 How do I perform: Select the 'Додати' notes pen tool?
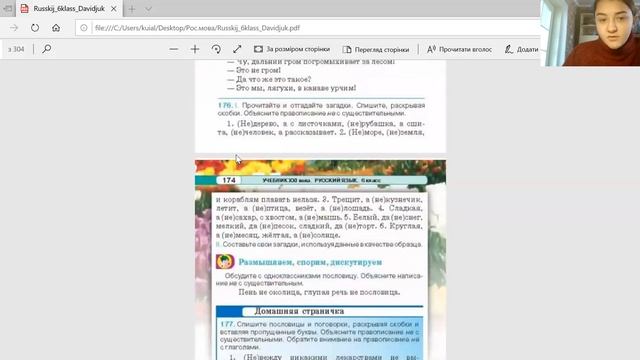coord(522,49)
